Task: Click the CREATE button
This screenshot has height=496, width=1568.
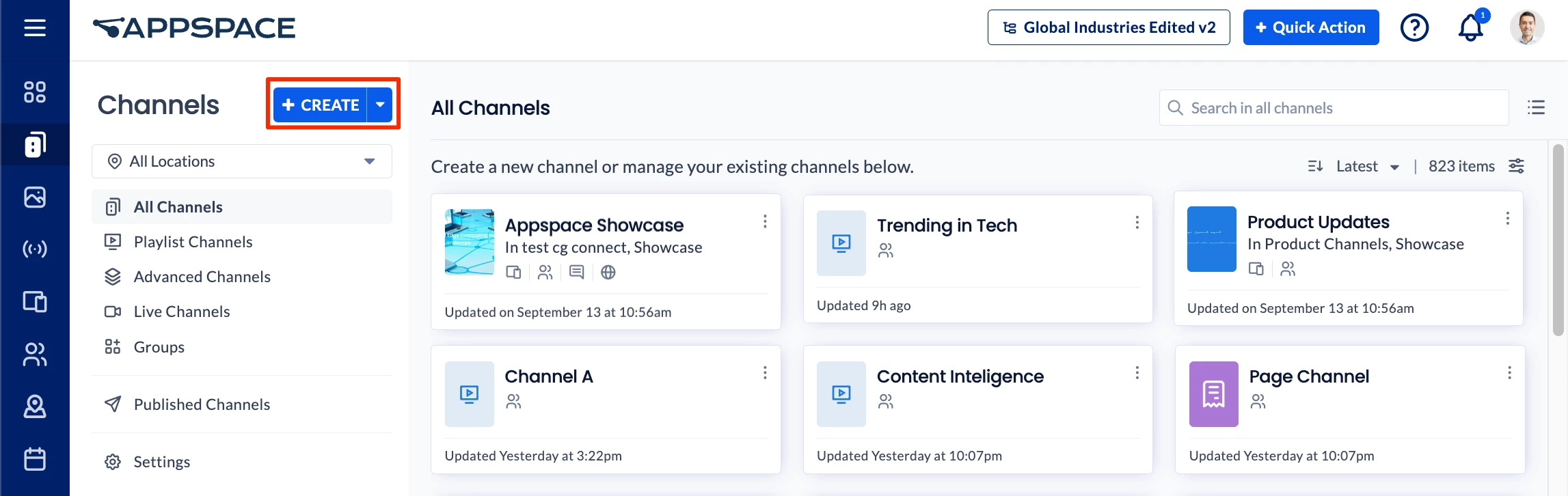Action: pos(320,105)
